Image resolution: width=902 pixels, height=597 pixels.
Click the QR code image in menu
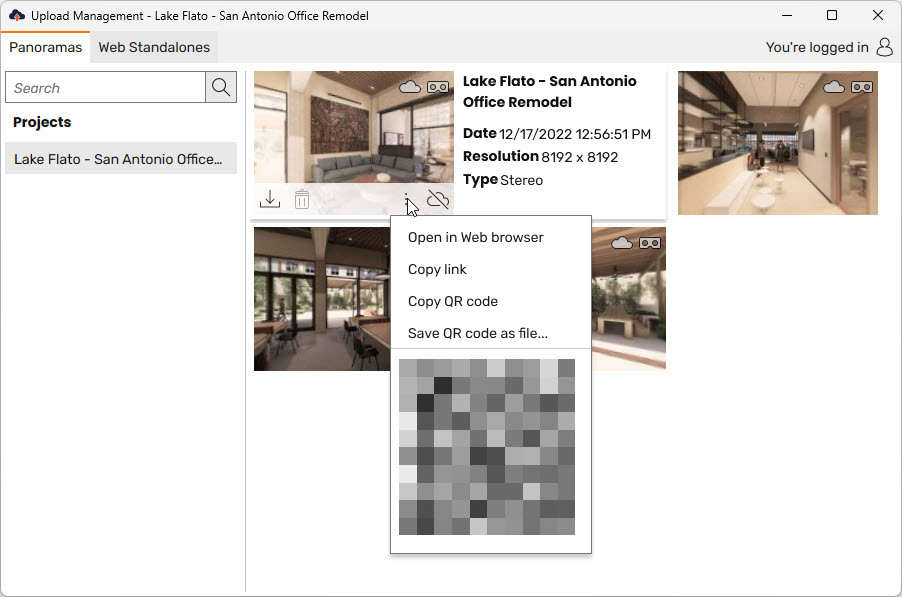click(487, 447)
